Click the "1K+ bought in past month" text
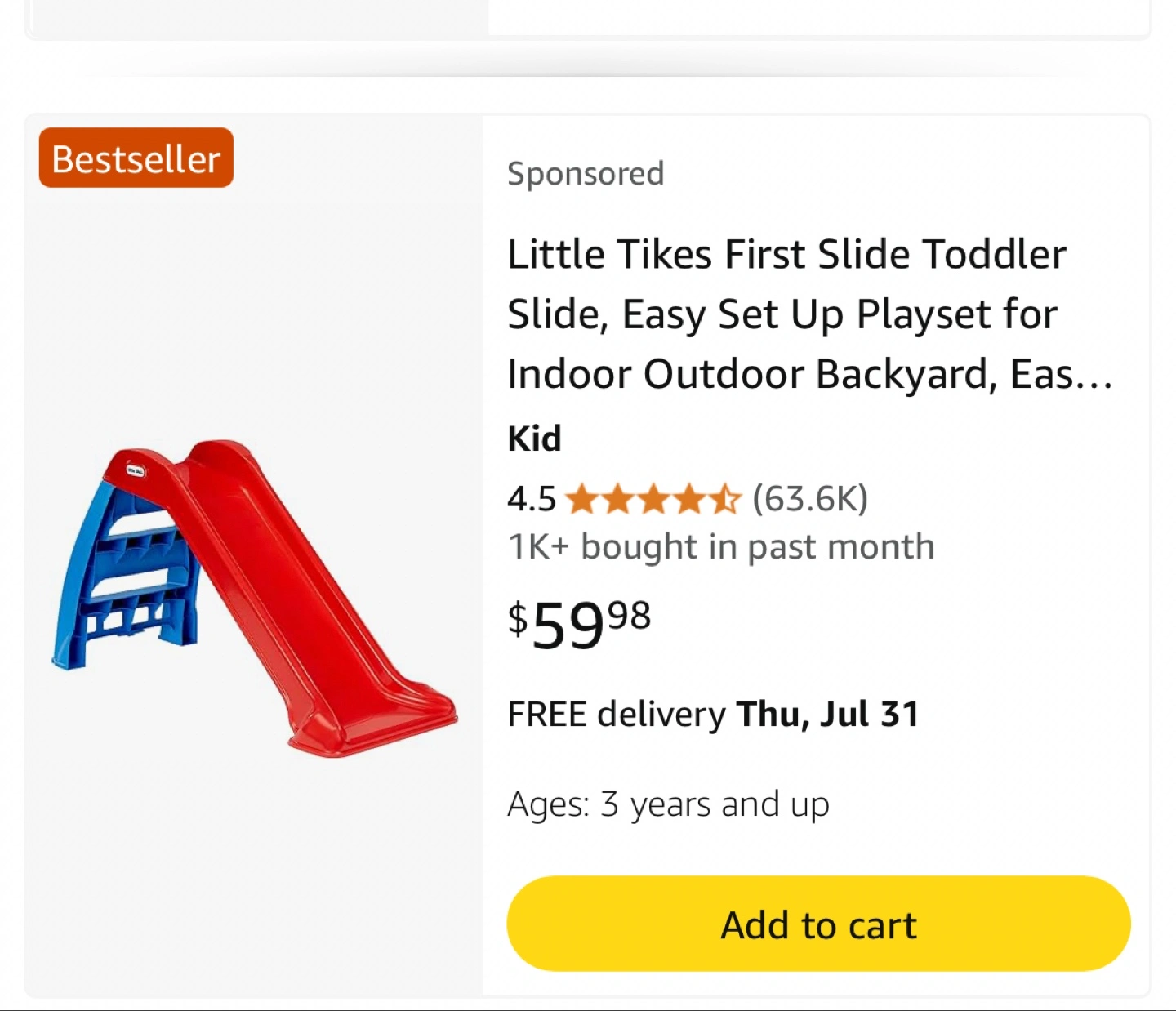 pos(720,546)
